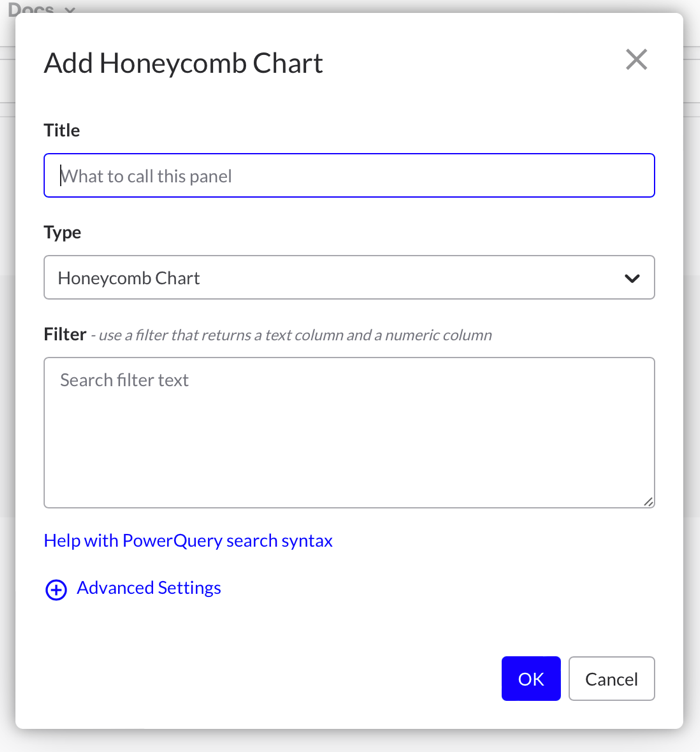Click the Add Honeycomb Chart heading
The width and height of the screenshot is (700, 752).
coord(183,63)
